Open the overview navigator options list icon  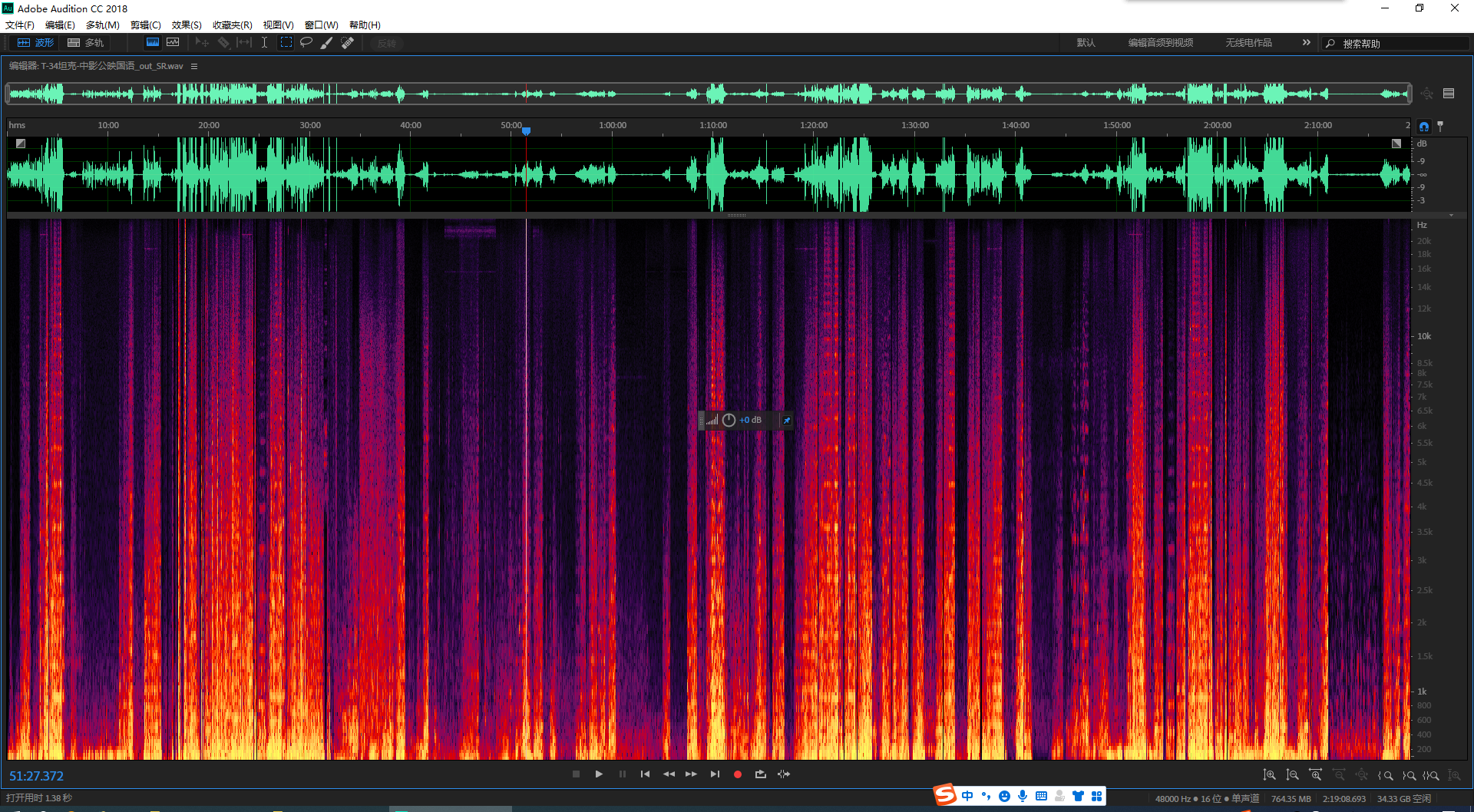pos(1449,94)
